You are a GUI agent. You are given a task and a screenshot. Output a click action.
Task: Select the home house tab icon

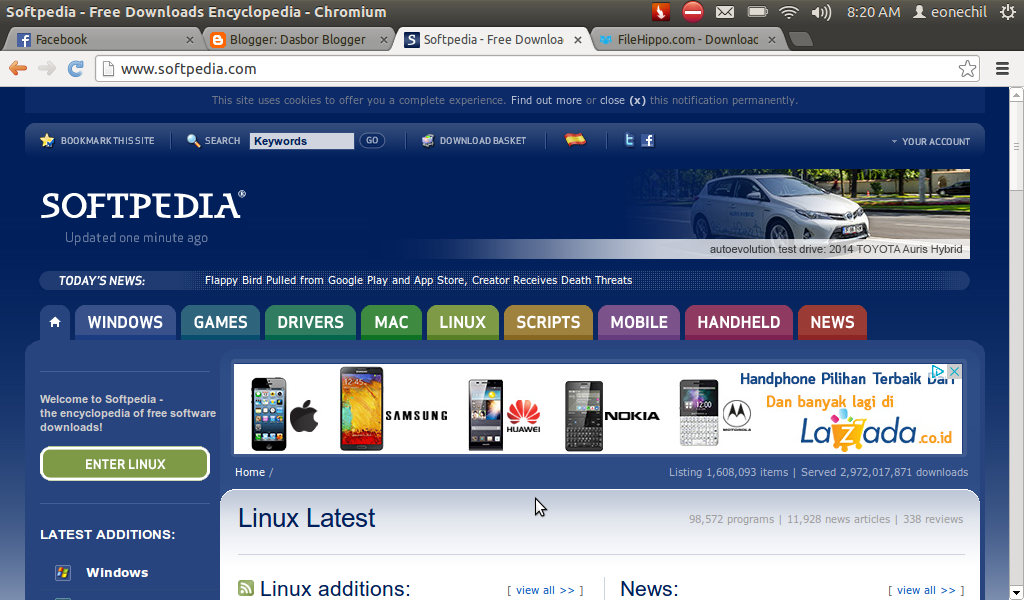coord(55,322)
